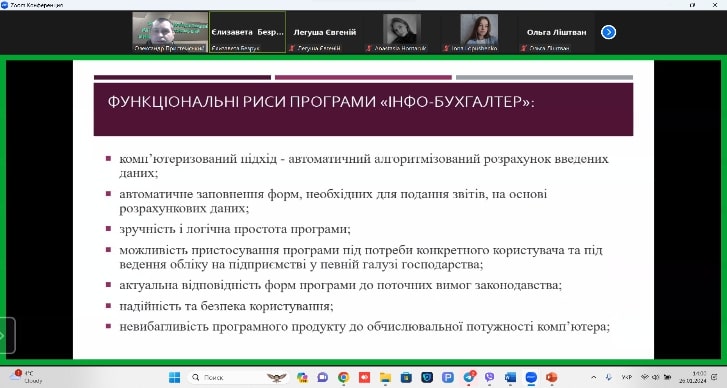Select the Ольга Ліштван participant tile
Viewport: 727px width, 388px height.
tap(556, 32)
